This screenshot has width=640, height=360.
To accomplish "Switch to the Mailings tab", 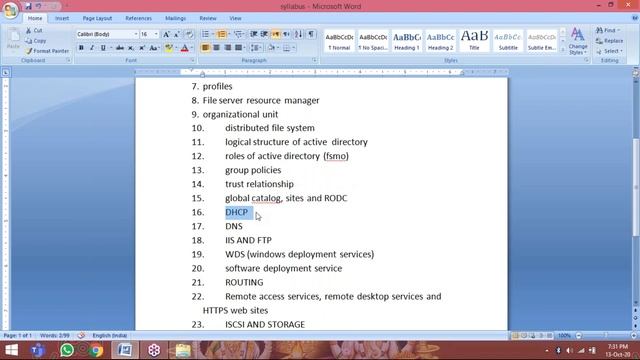I will tap(175, 18).
